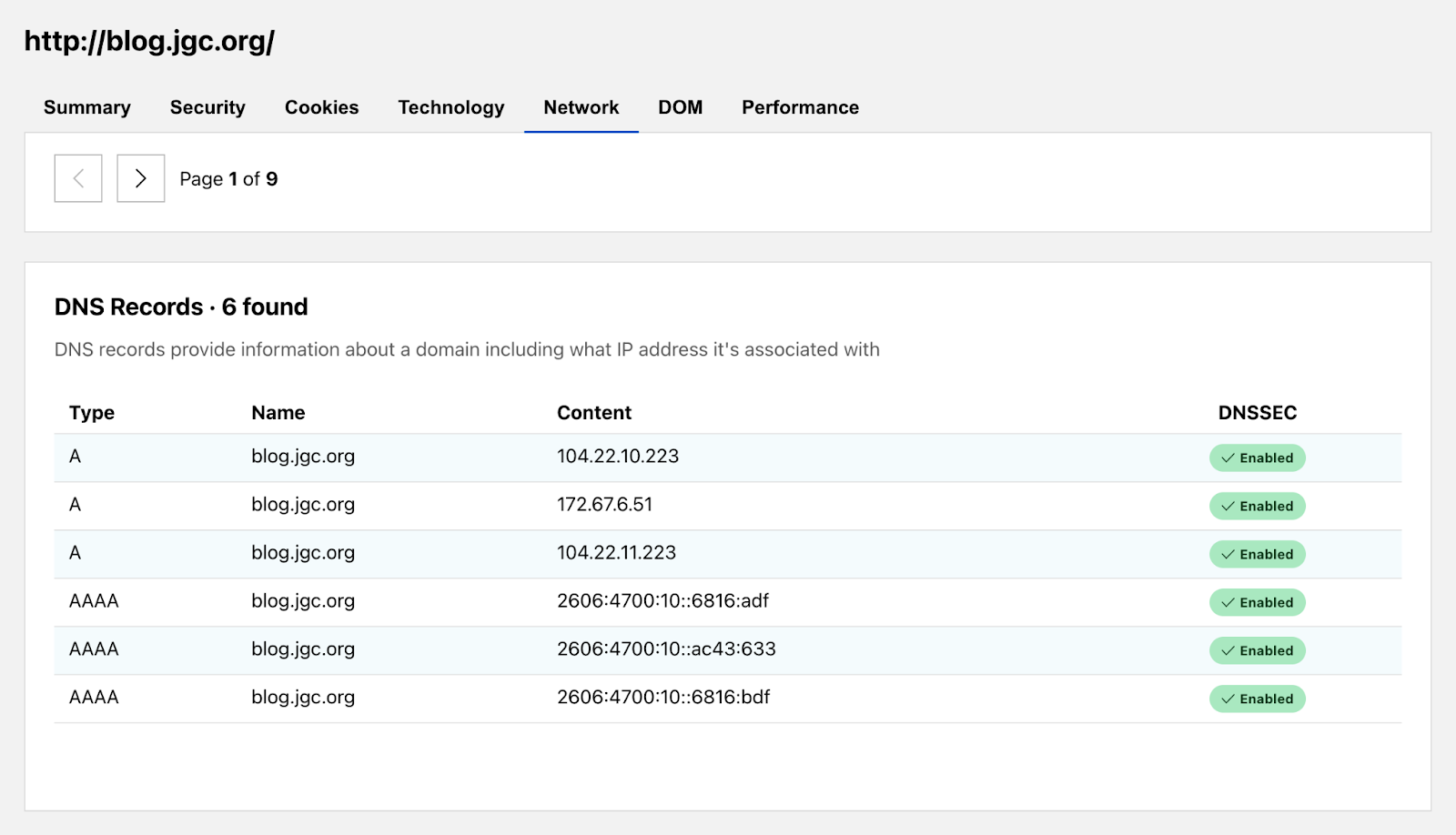Image resolution: width=1456 pixels, height=835 pixels.
Task: Select IP address 172.67.6.51 content cell
Action: pos(604,505)
